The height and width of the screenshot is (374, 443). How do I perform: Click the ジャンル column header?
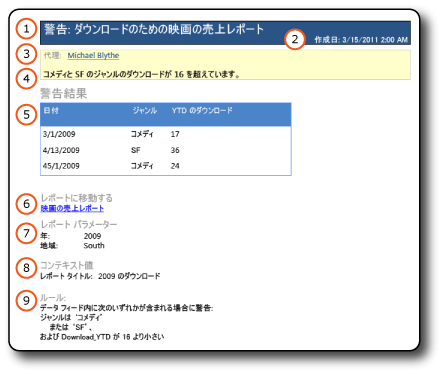[145, 110]
